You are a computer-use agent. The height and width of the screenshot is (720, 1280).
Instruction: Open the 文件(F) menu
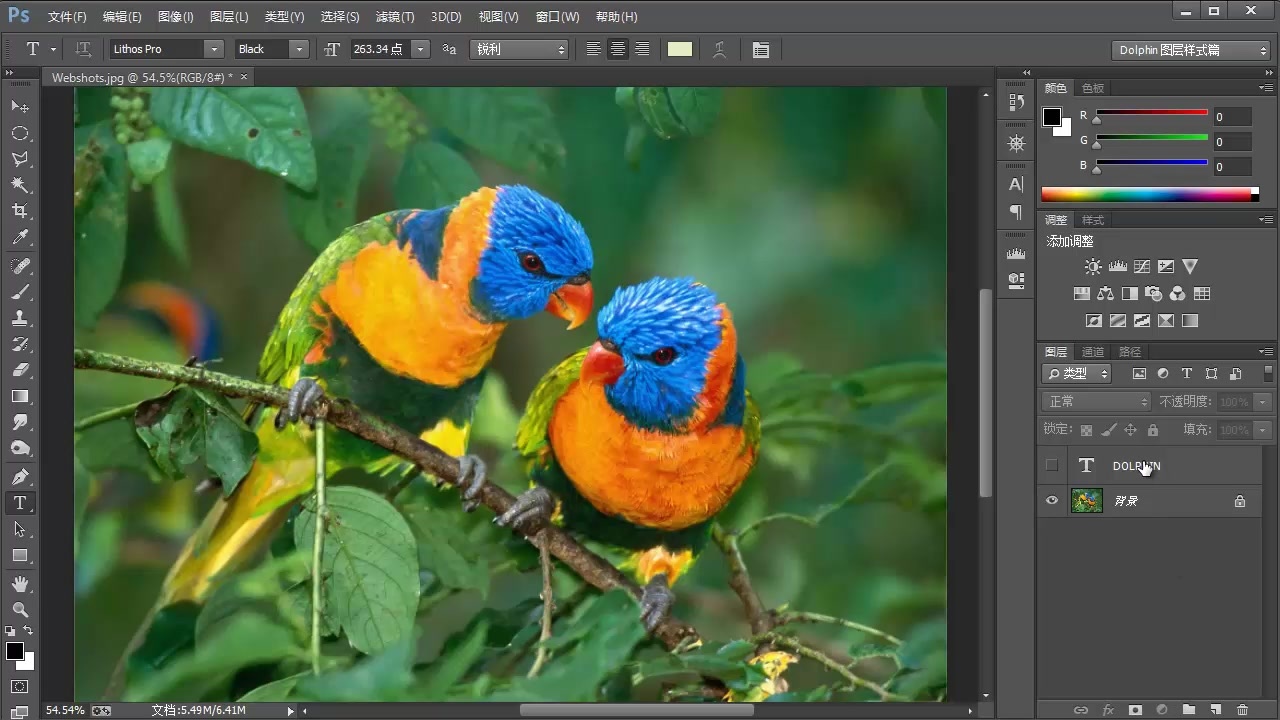(67, 17)
